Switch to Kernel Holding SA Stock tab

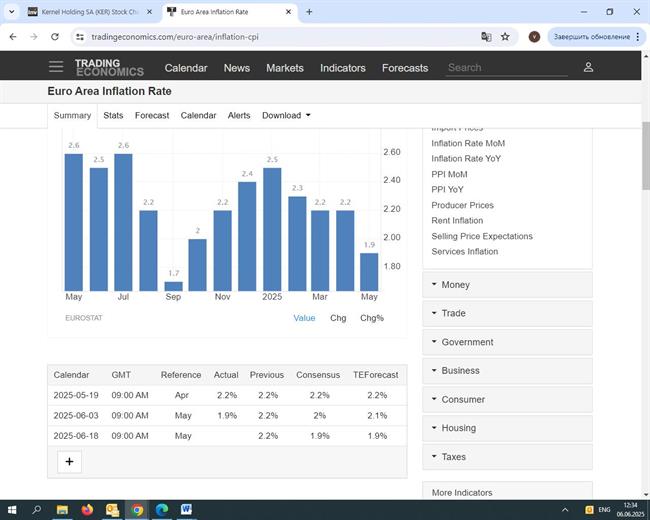[x=89, y=12]
